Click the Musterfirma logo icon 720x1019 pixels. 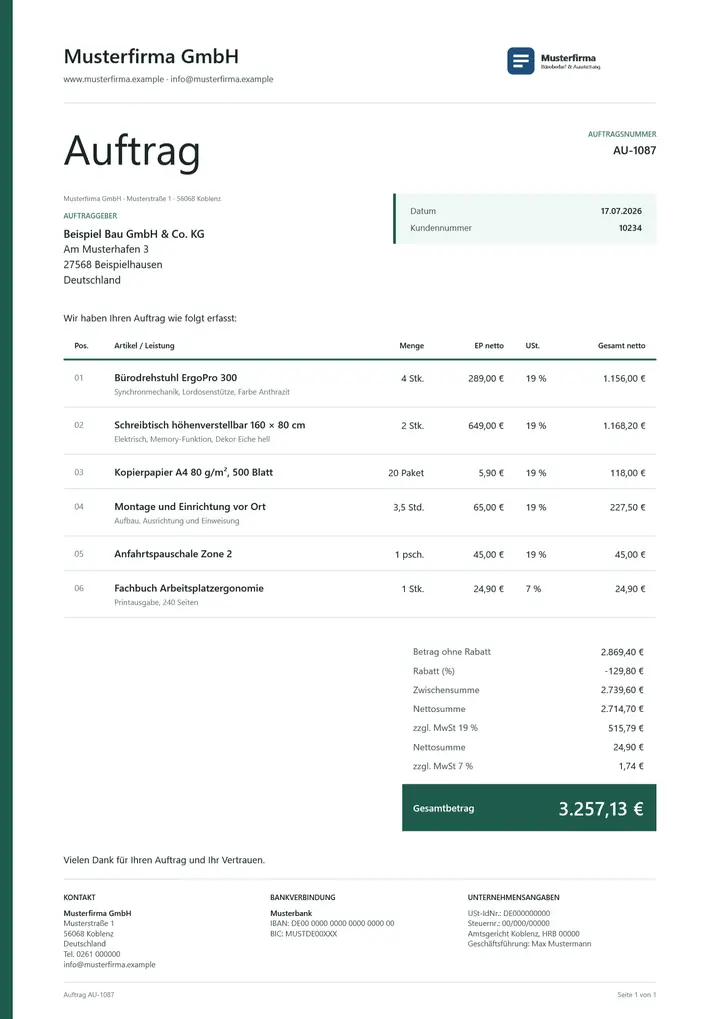point(521,61)
